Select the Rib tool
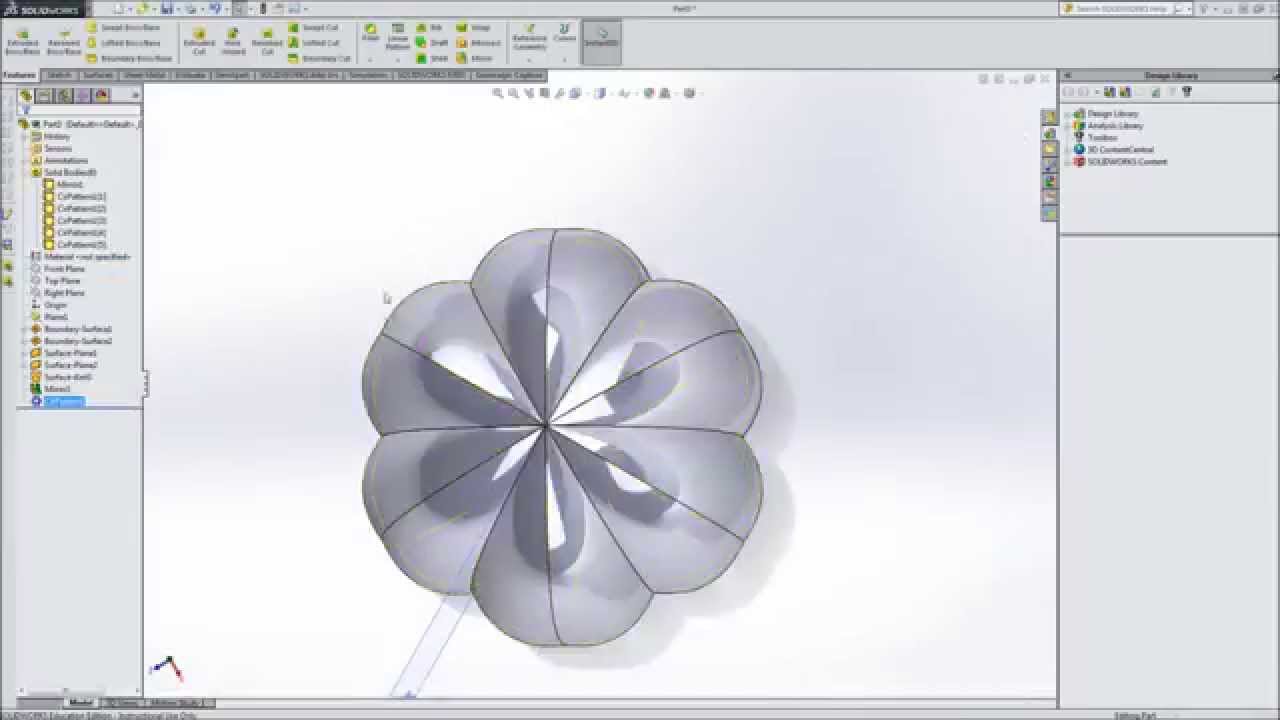Viewport: 1280px width, 720px height. (x=430, y=28)
